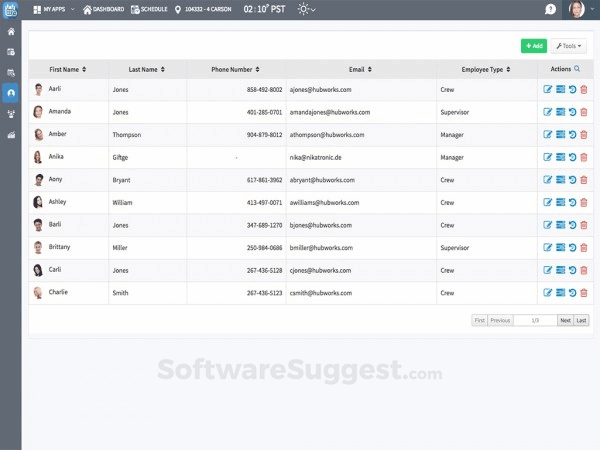
Task: Expand the user profile avatar menu
Action: [x=578, y=9]
